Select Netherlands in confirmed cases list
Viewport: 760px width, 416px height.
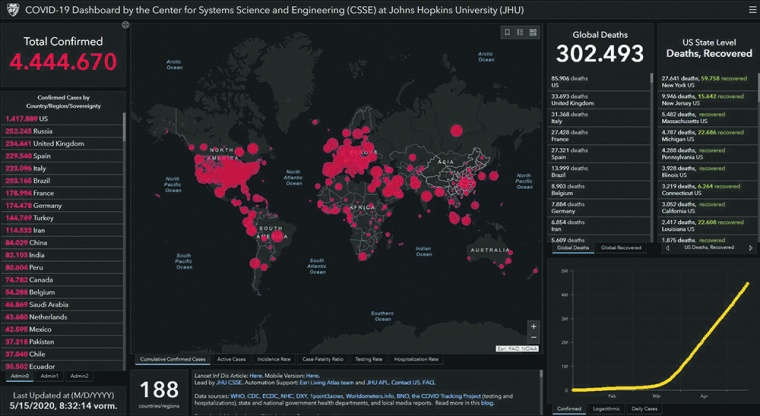[62, 317]
